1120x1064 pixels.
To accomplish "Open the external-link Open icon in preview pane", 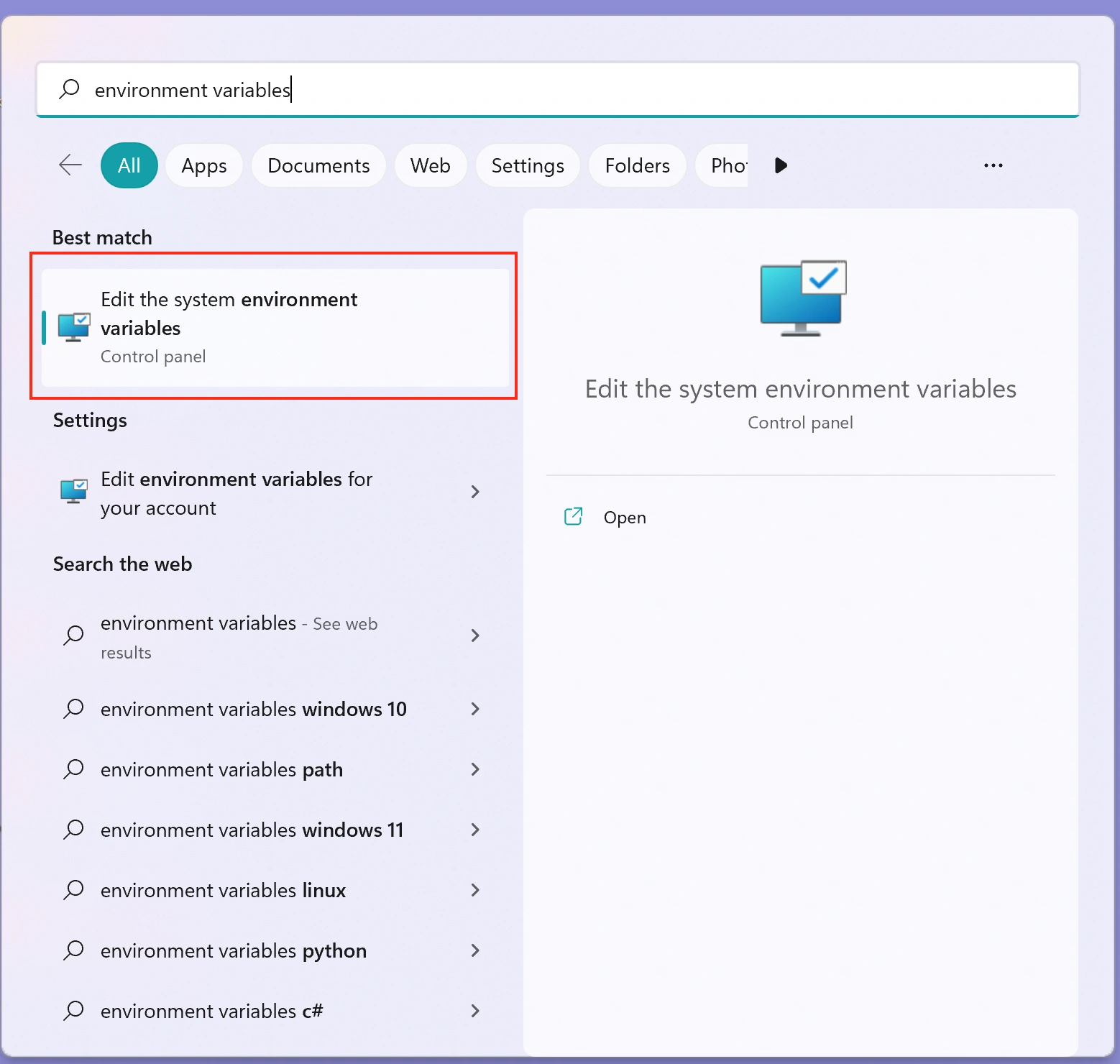I will [x=573, y=517].
